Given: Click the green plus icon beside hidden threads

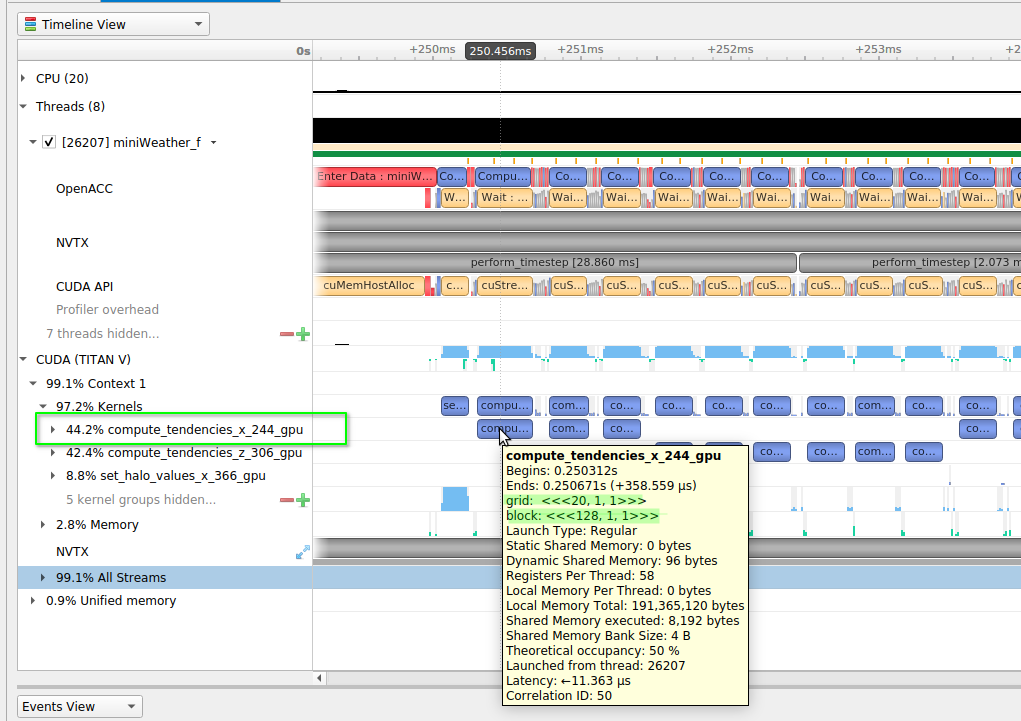Looking at the screenshot, I should pyautogui.click(x=303, y=334).
